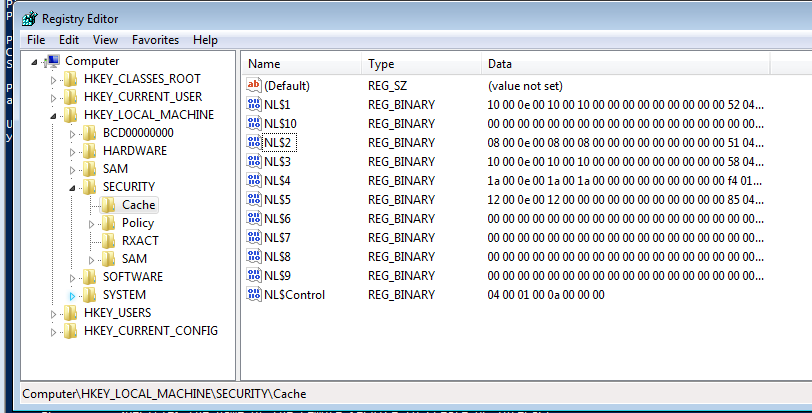The image size is (812, 413).
Task: Expand the HKEY_CURRENT_USER node
Action: 53,98
